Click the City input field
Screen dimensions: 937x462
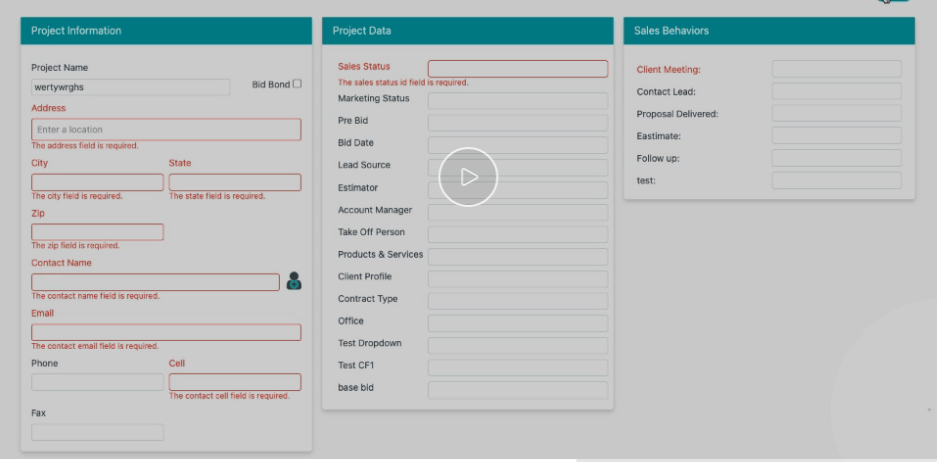(97, 182)
